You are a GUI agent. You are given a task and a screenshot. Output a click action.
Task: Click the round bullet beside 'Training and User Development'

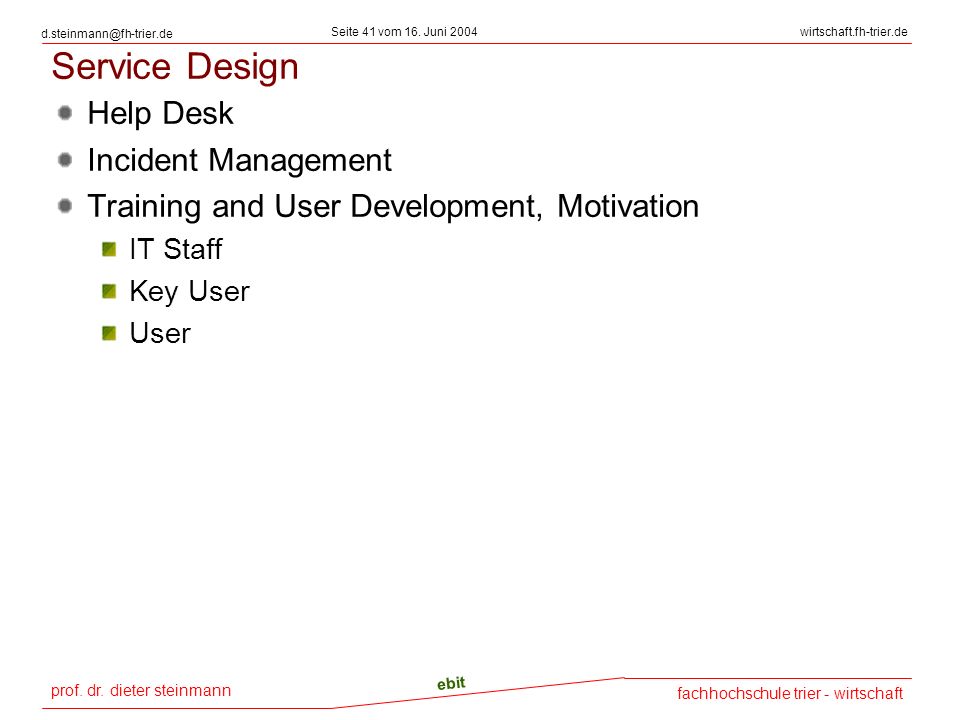pyautogui.click(x=65, y=206)
